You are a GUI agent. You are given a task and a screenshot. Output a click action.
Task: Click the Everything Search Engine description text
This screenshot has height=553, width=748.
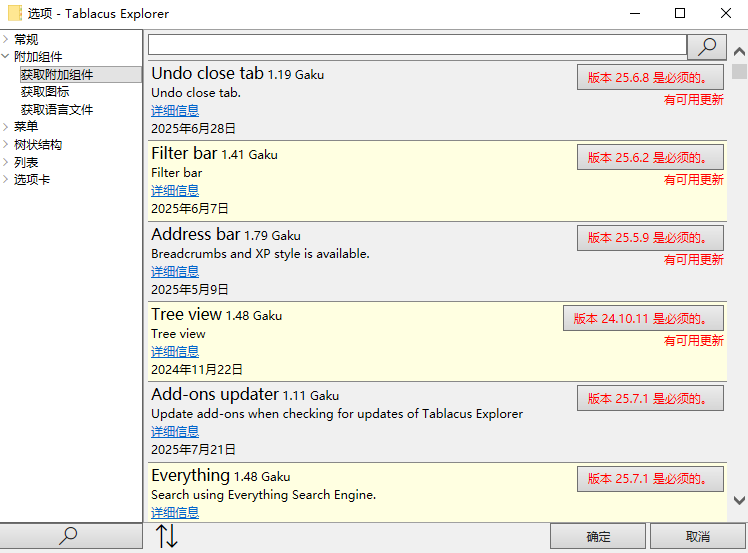[263, 495]
